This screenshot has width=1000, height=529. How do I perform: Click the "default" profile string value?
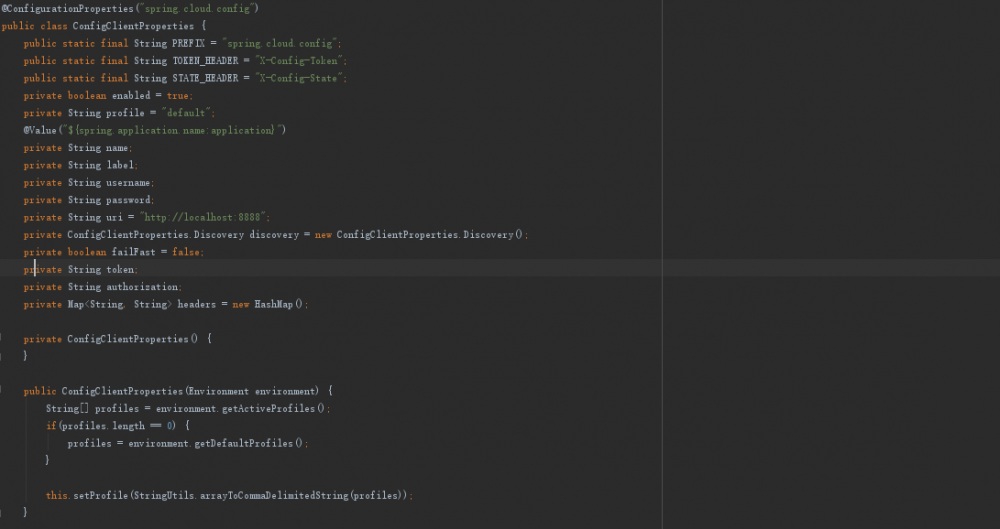186,113
